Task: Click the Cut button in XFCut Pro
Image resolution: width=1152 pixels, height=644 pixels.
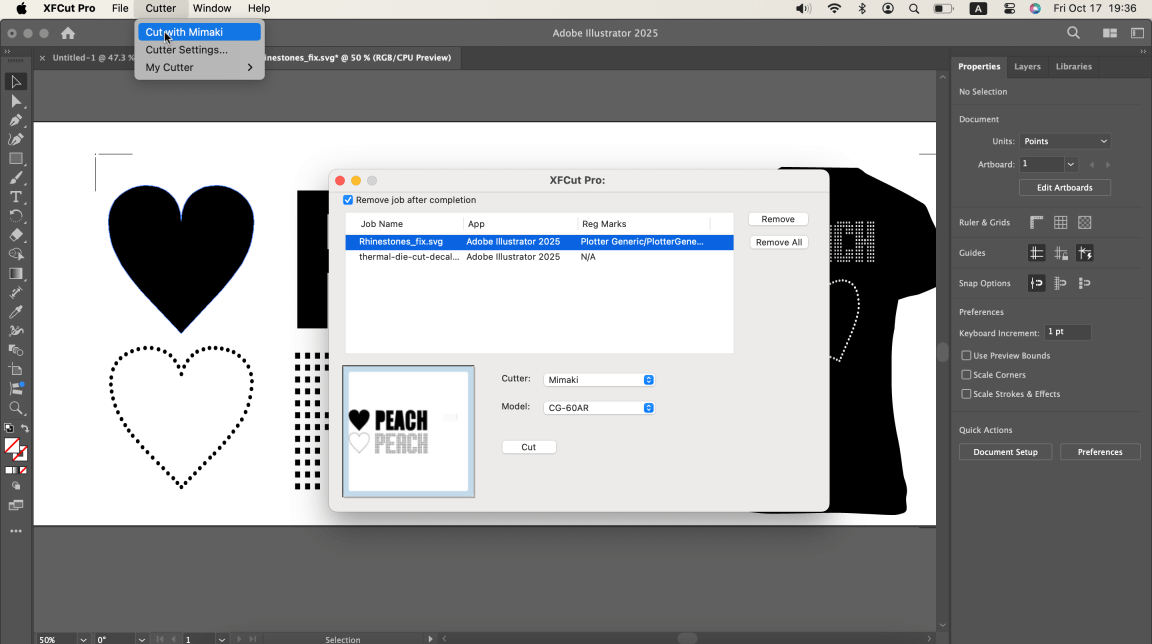Action: click(529, 447)
